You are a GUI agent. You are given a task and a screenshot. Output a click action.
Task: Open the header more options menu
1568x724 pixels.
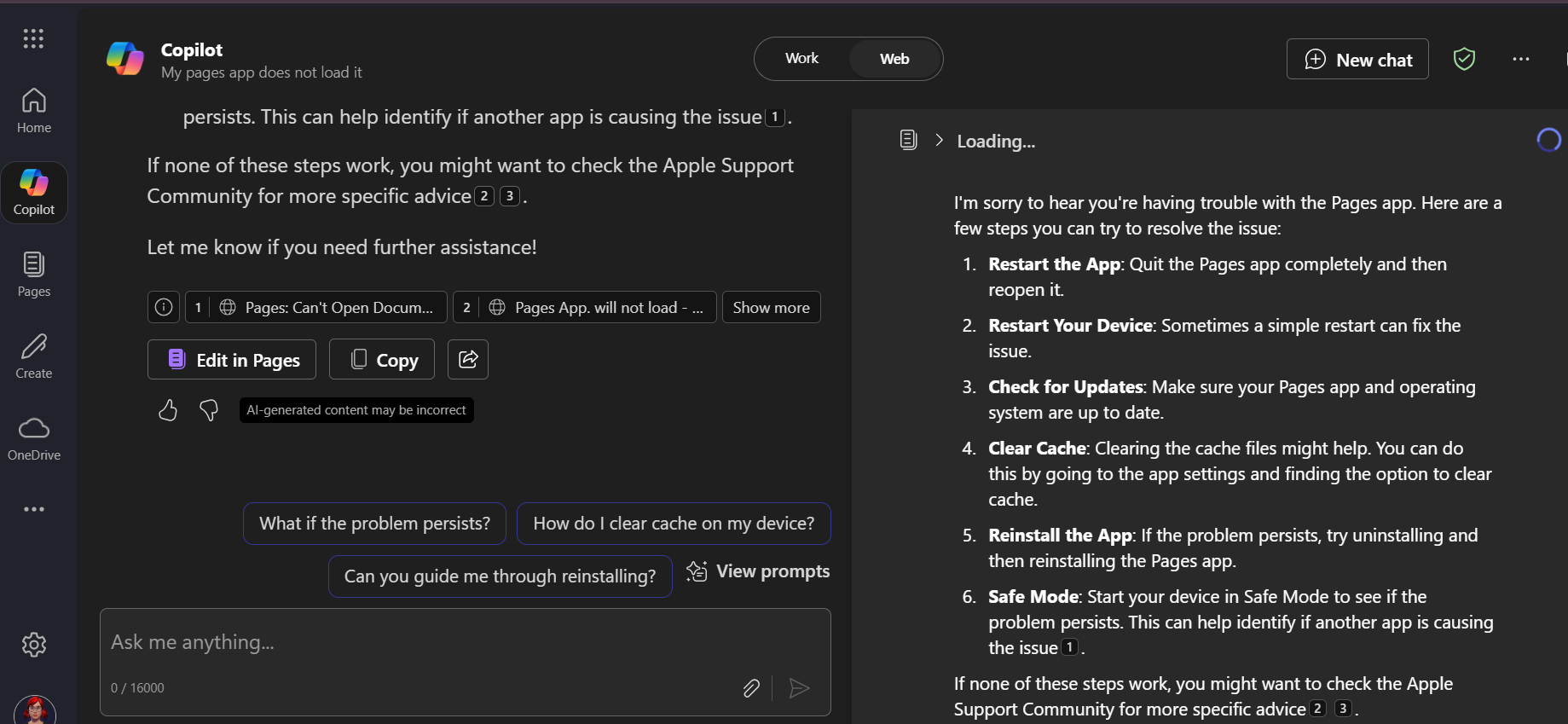pos(1521,59)
